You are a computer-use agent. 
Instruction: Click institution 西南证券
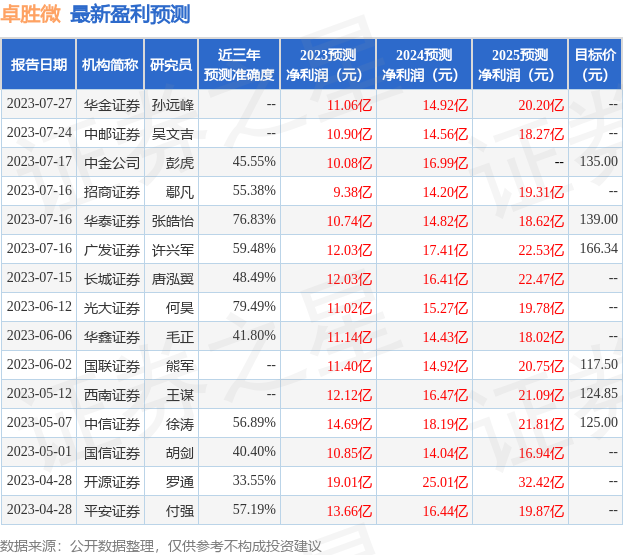pyautogui.click(x=112, y=395)
